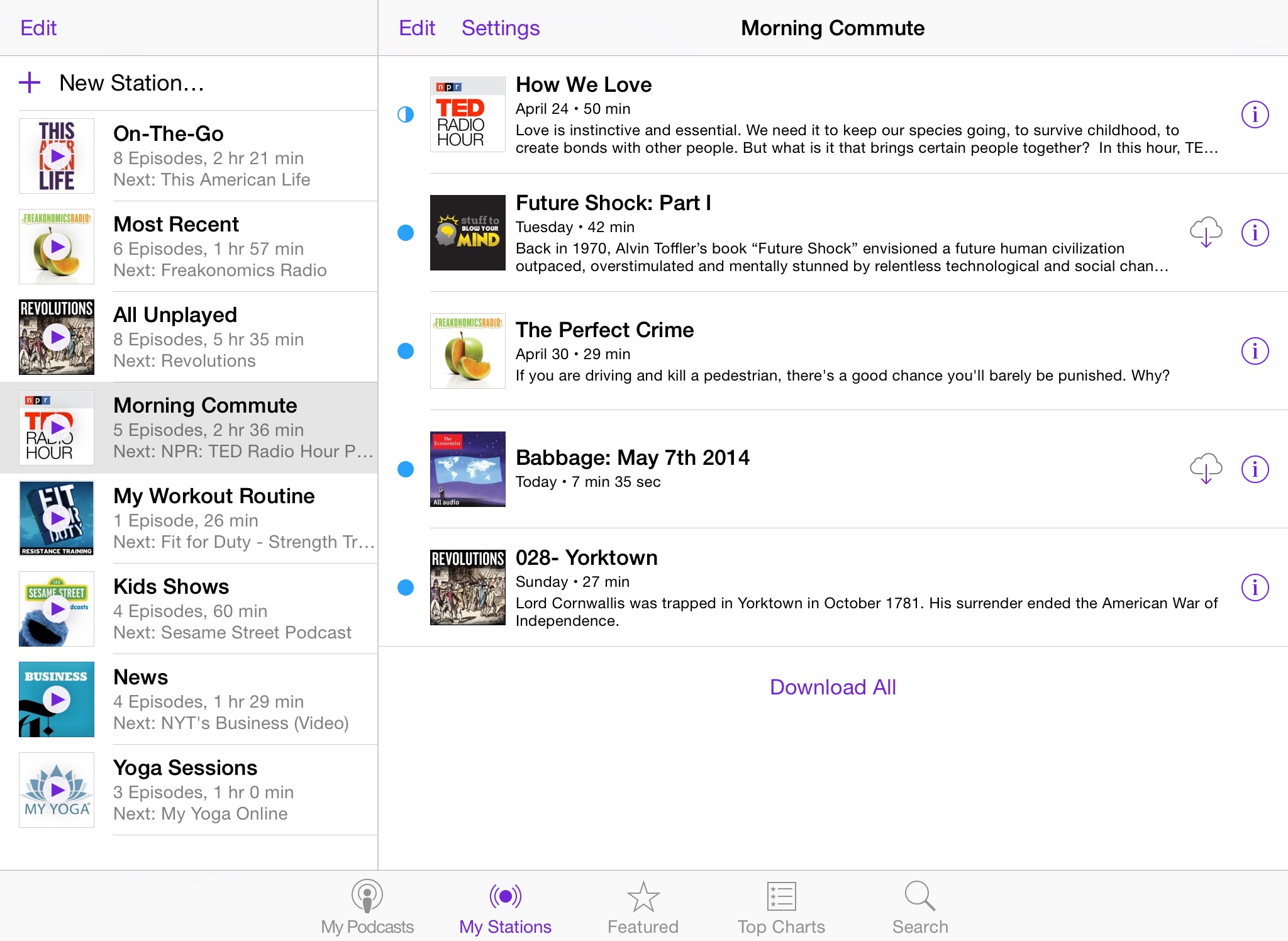The image size is (1288, 941).
Task: Play the Kids Shows station artwork
Action: tap(57, 609)
